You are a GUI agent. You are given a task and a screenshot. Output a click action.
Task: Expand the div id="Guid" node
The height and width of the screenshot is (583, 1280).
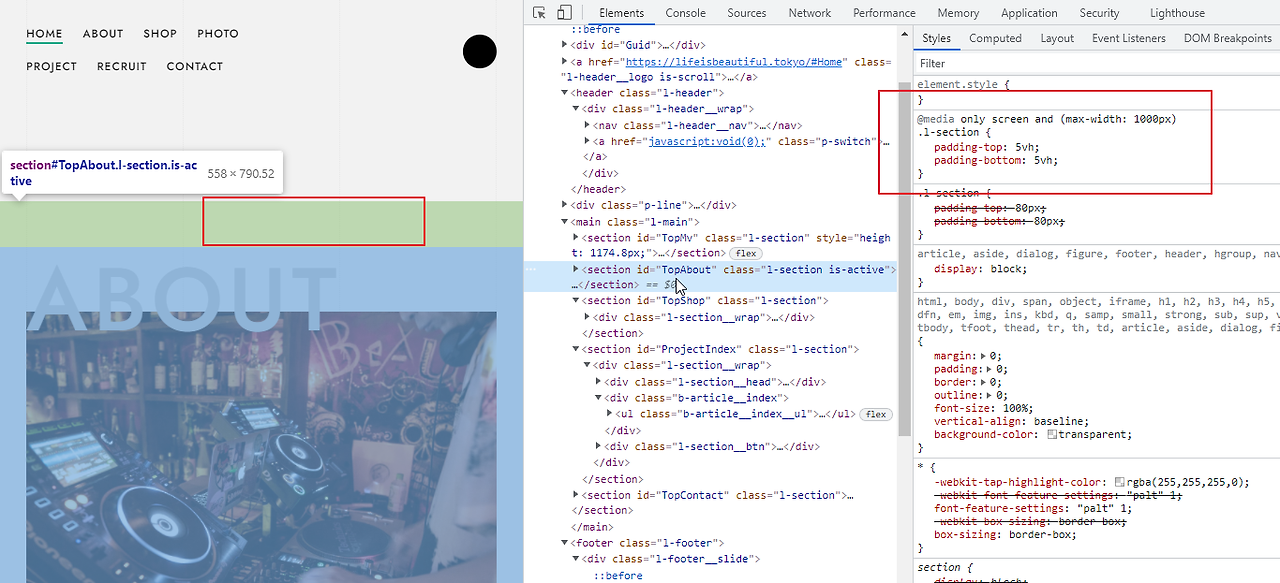[564, 45]
